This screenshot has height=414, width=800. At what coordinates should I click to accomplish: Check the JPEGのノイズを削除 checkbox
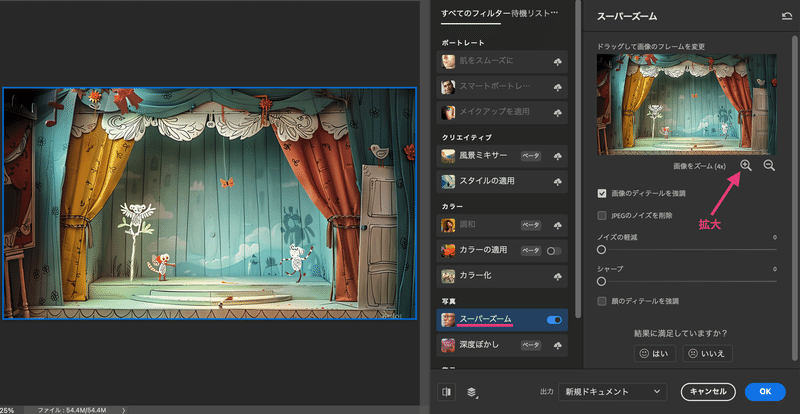602,215
